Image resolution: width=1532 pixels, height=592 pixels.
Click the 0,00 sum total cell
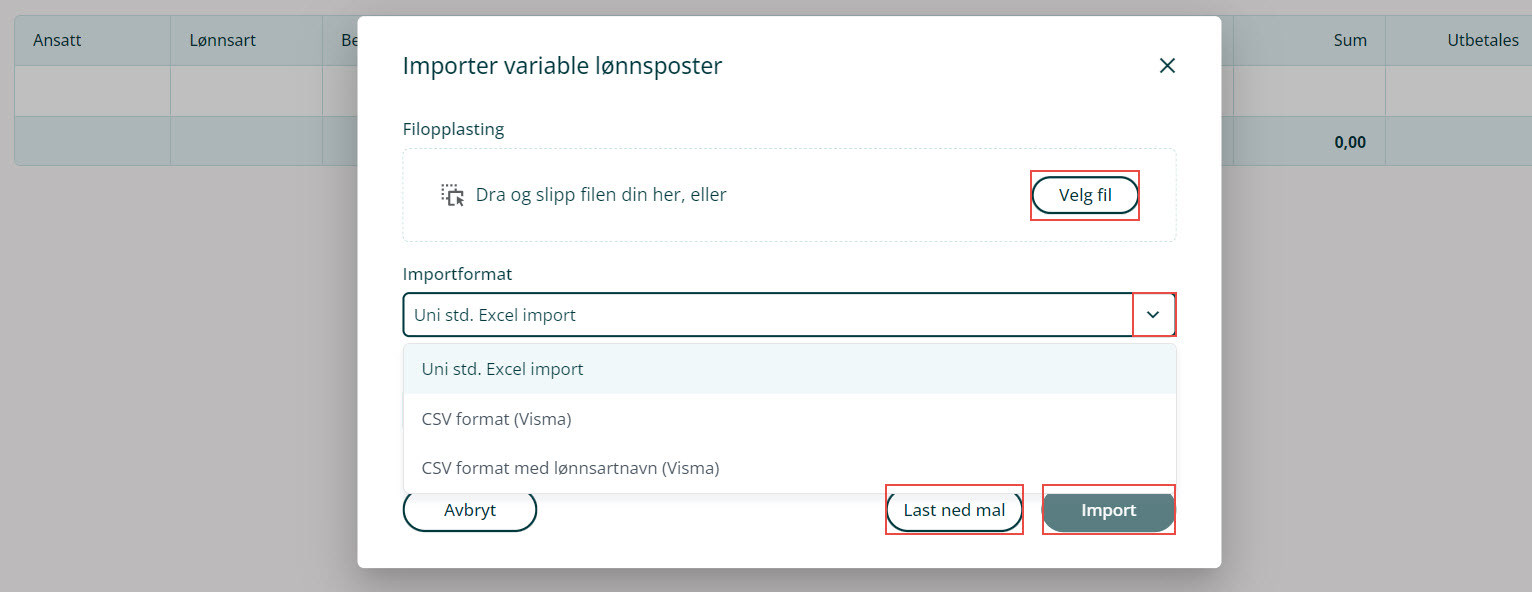pyautogui.click(x=1350, y=142)
